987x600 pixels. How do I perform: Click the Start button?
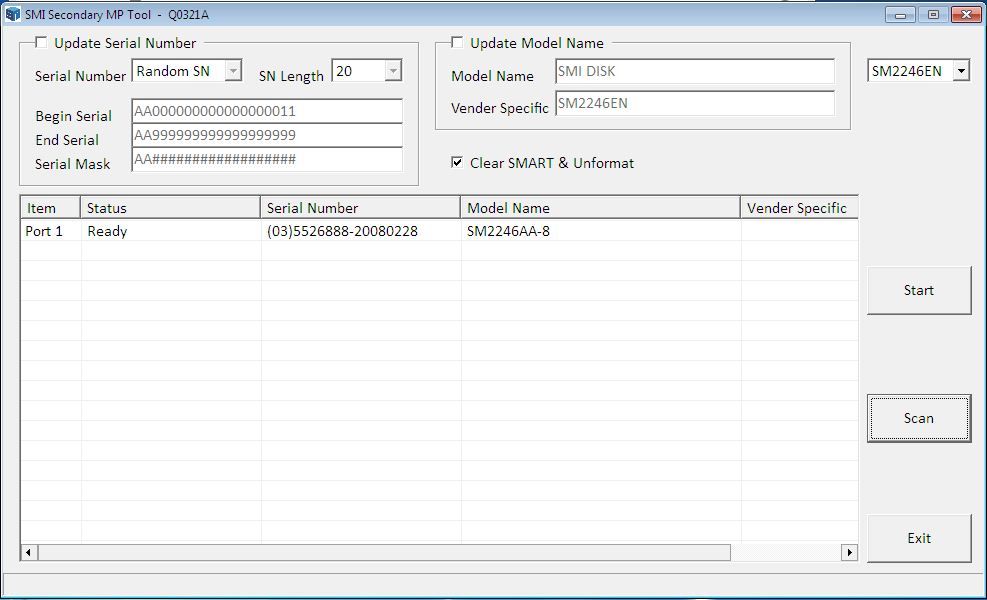[x=919, y=290]
